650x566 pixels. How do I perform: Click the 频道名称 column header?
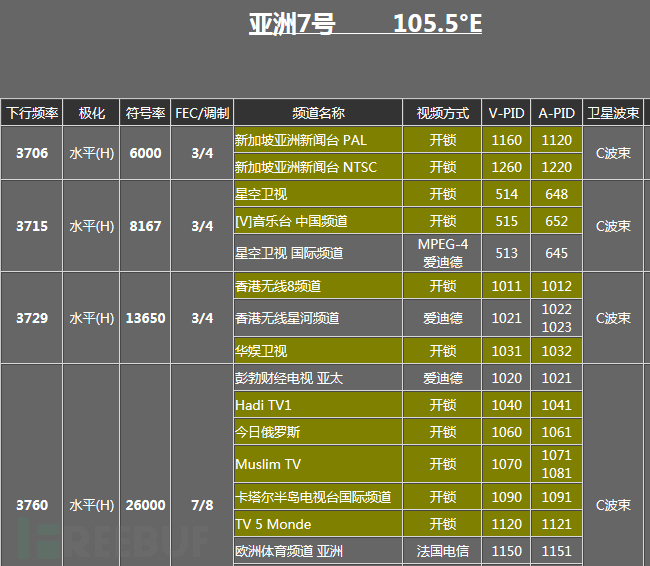318,113
